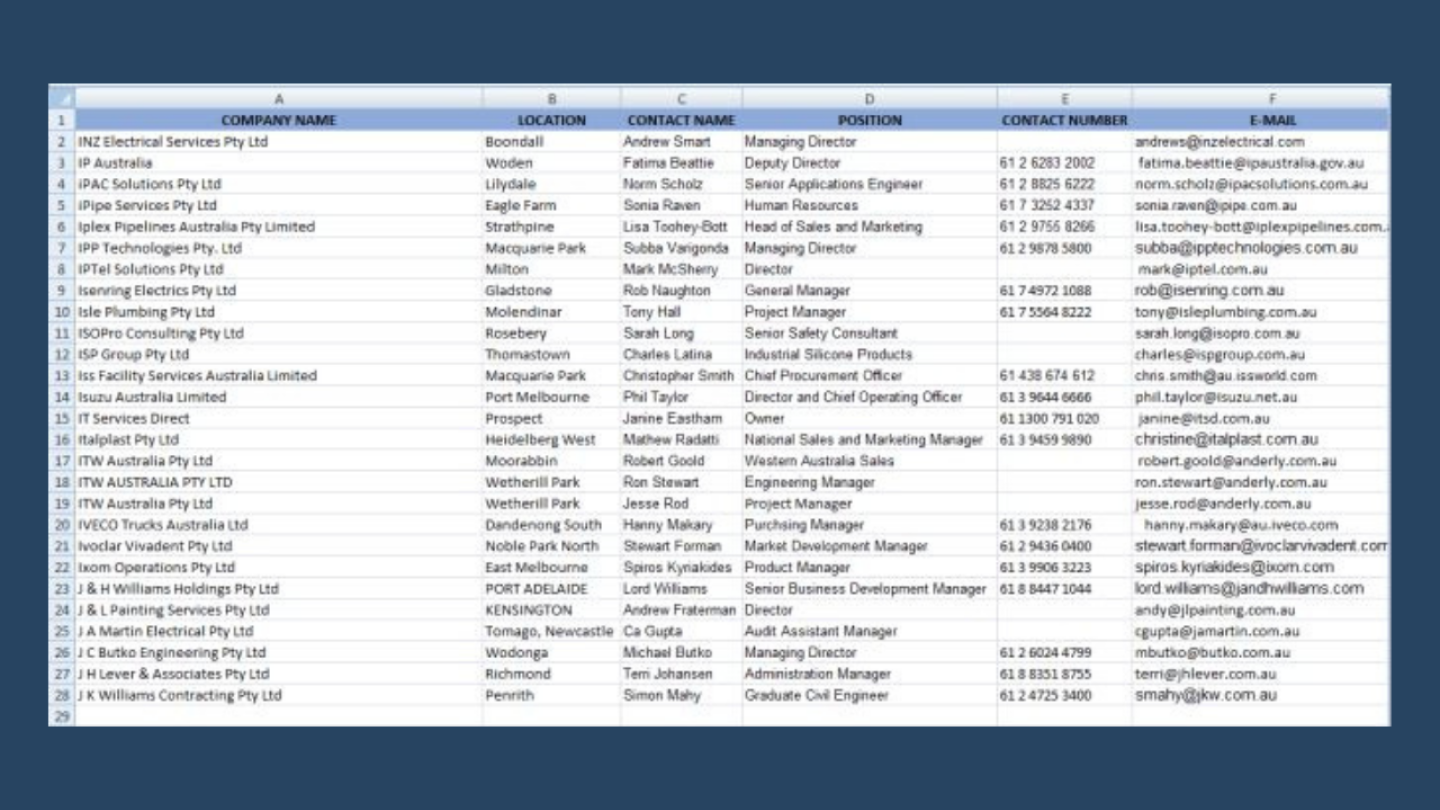The width and height of the screenshot is (1440, 810).
Task: Select position Western Australia Sales
Action: tap(869, 461)
